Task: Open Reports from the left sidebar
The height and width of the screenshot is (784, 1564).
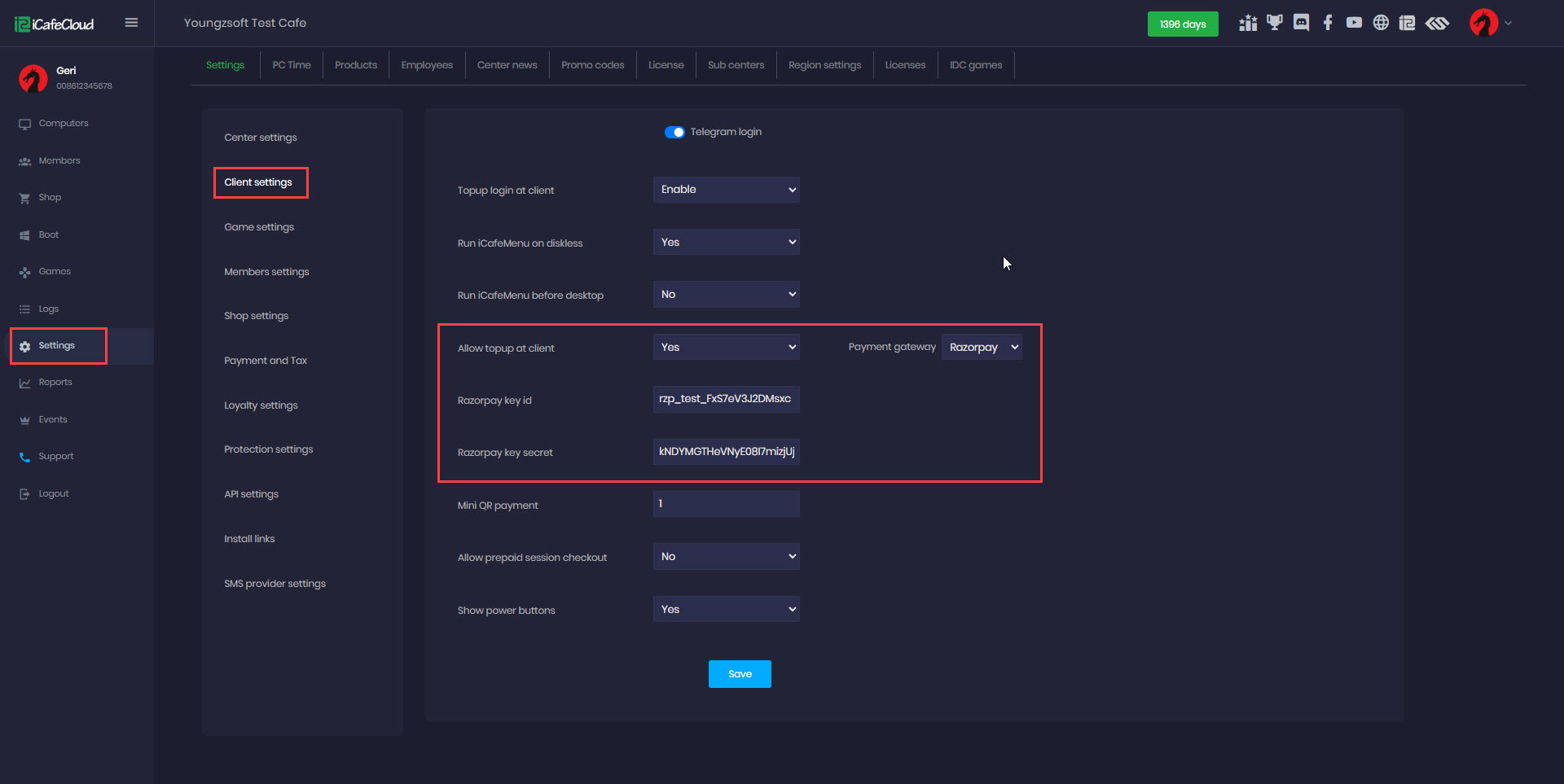Action: point(55,383)
